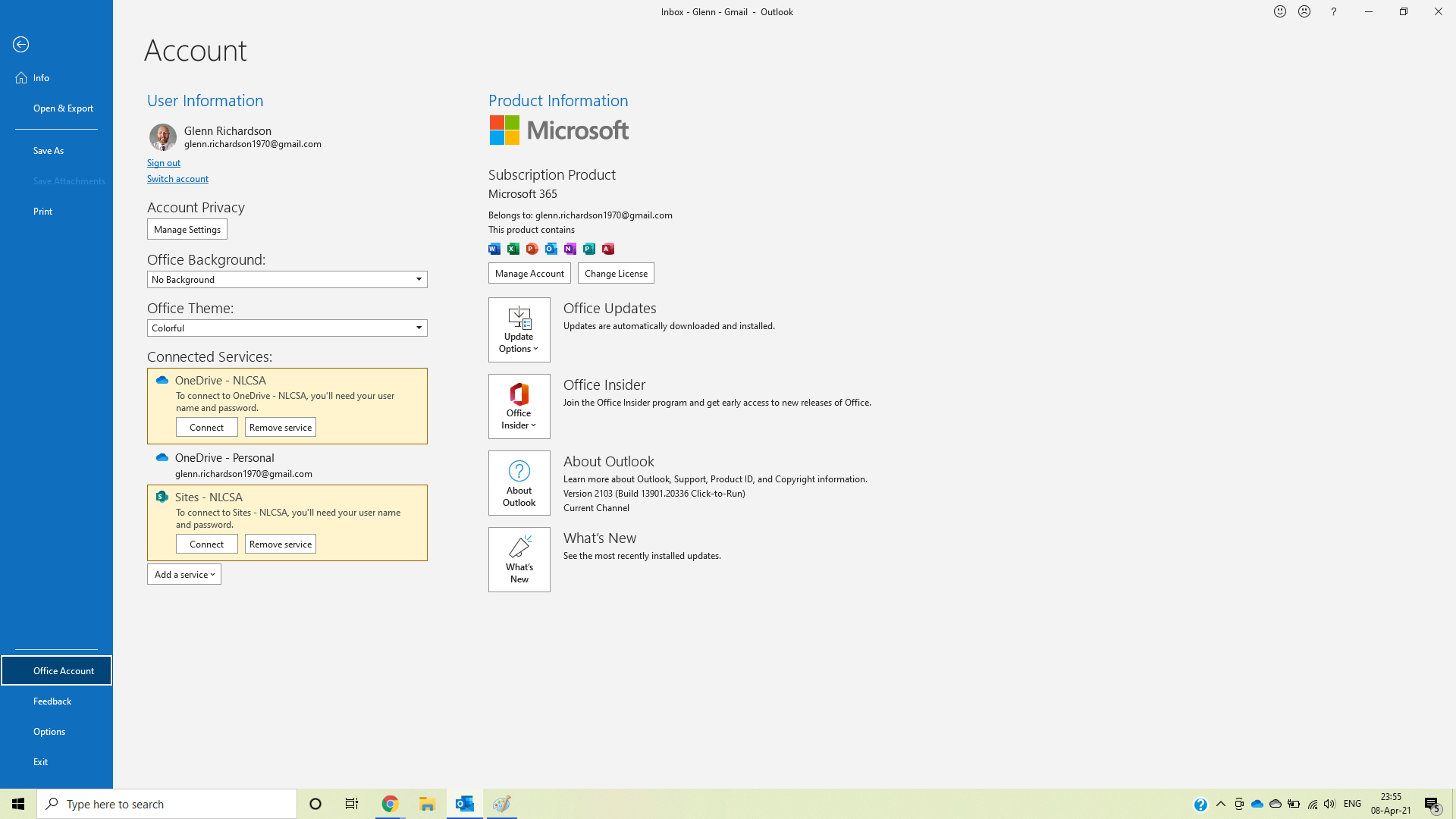Select Print in sidebar

56,212
